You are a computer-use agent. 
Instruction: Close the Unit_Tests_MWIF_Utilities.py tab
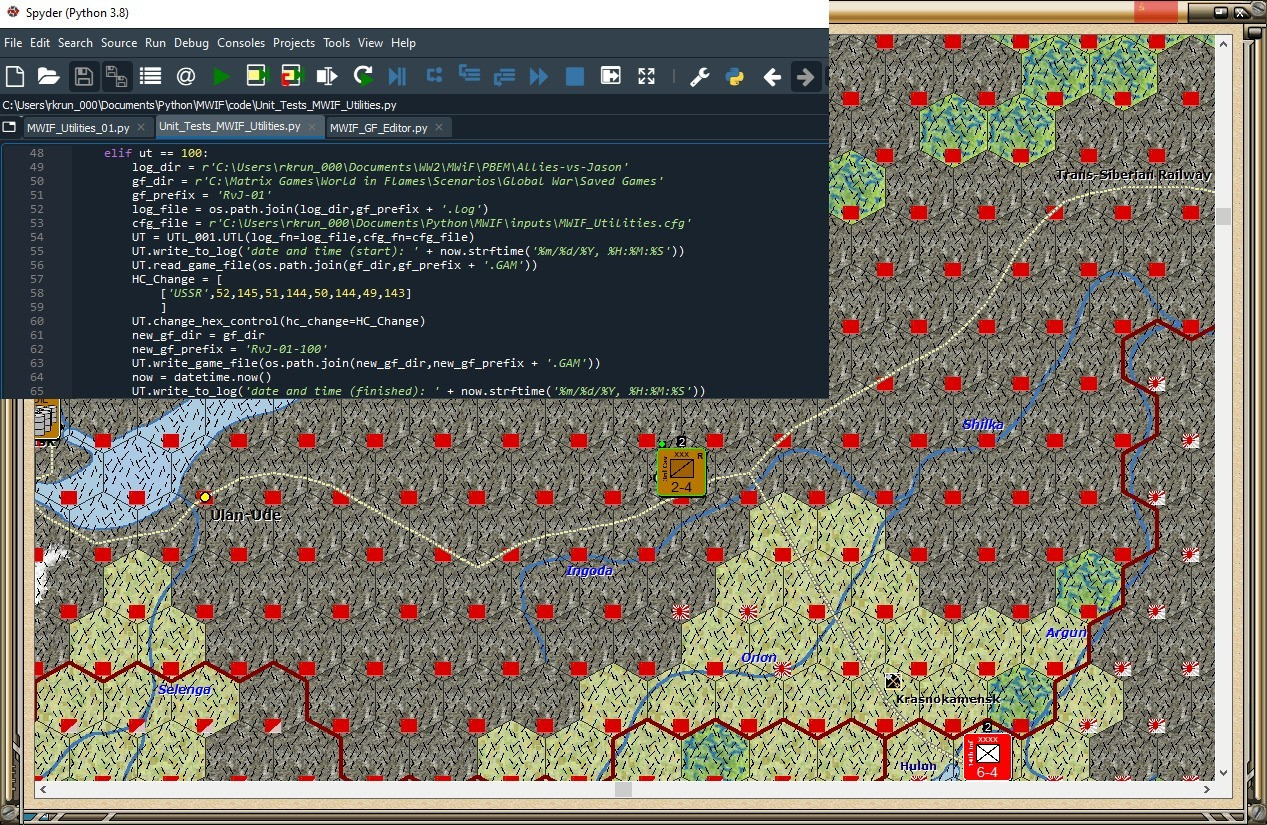312,127
